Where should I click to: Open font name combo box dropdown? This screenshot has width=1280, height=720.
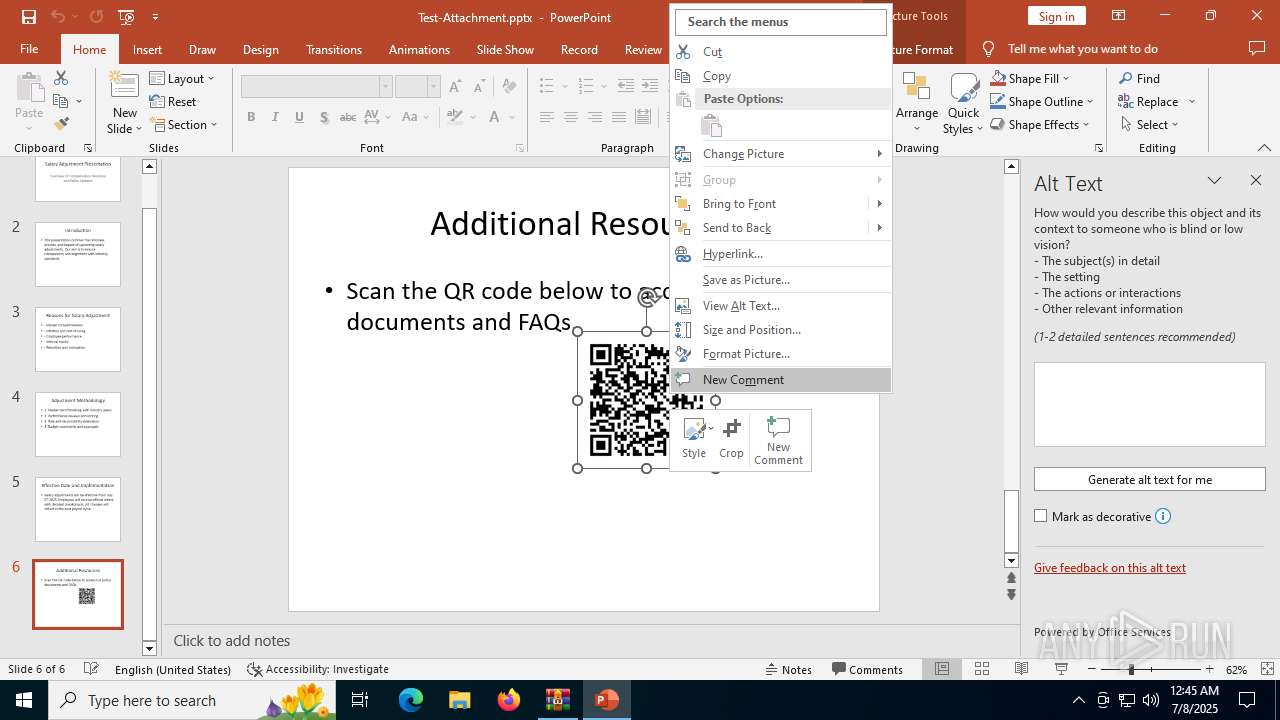(x=385, y=86)
